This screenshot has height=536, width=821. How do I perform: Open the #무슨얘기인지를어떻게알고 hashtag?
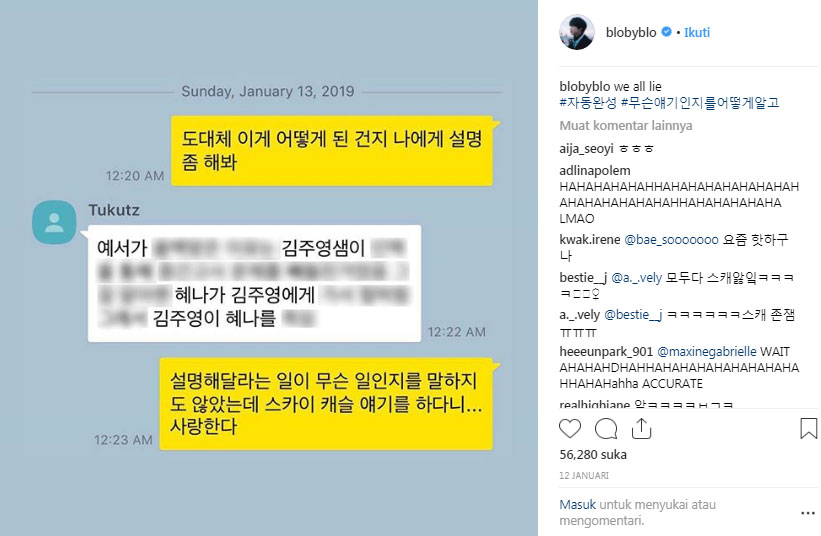700,103
